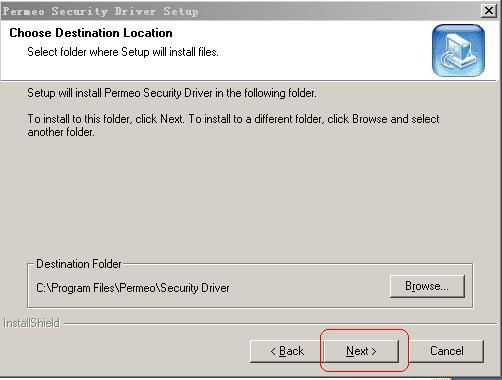502x380 pixels.
Task: Click the 'Setup will install Permeo' sentence
Action: pos(172,93)
